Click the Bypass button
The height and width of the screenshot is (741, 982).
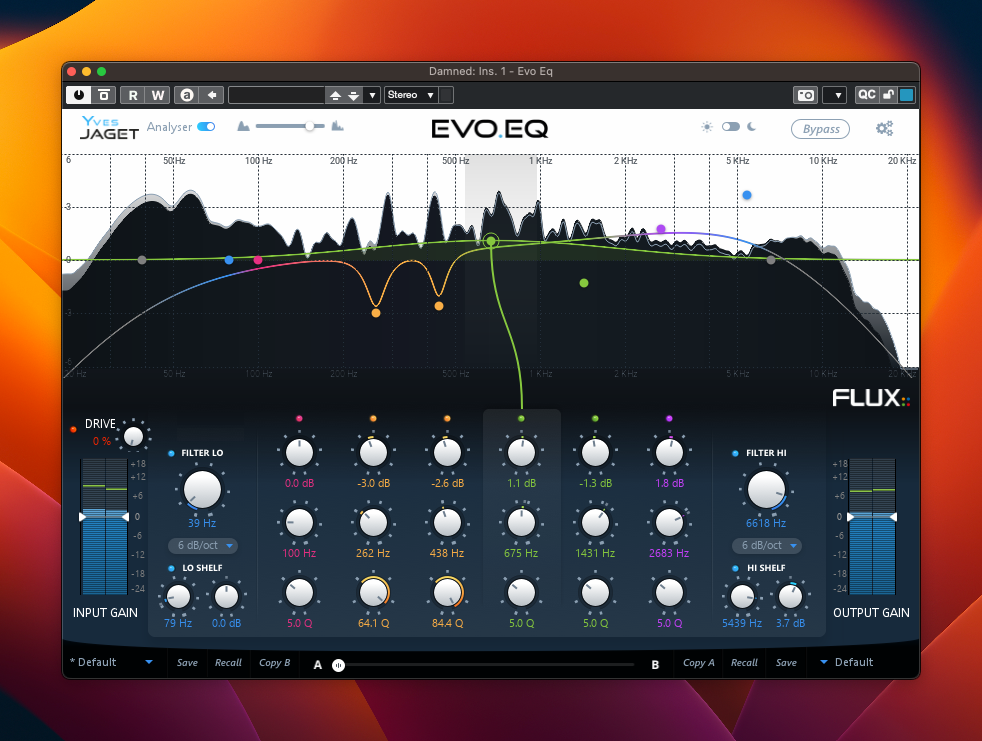click(x=821, y=129)
